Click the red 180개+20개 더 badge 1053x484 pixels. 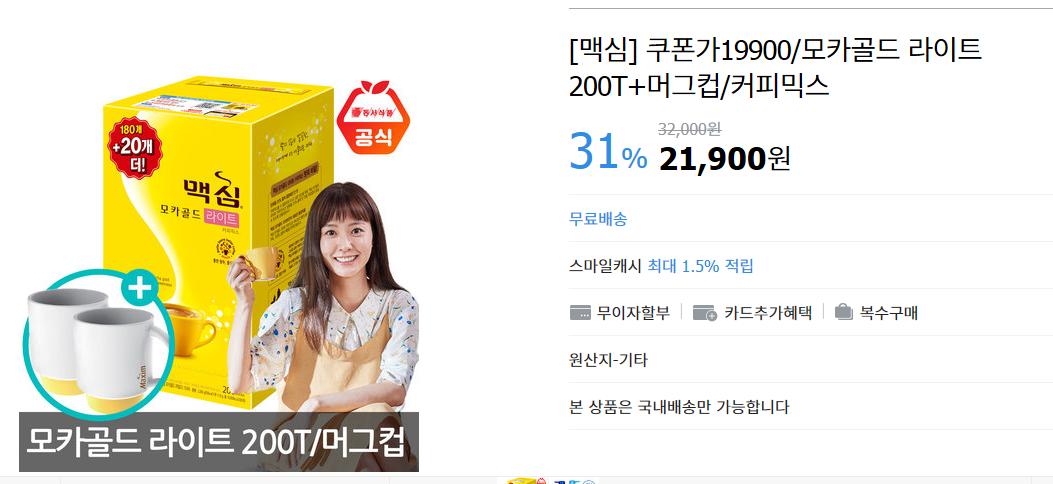(x=134, y=148)
